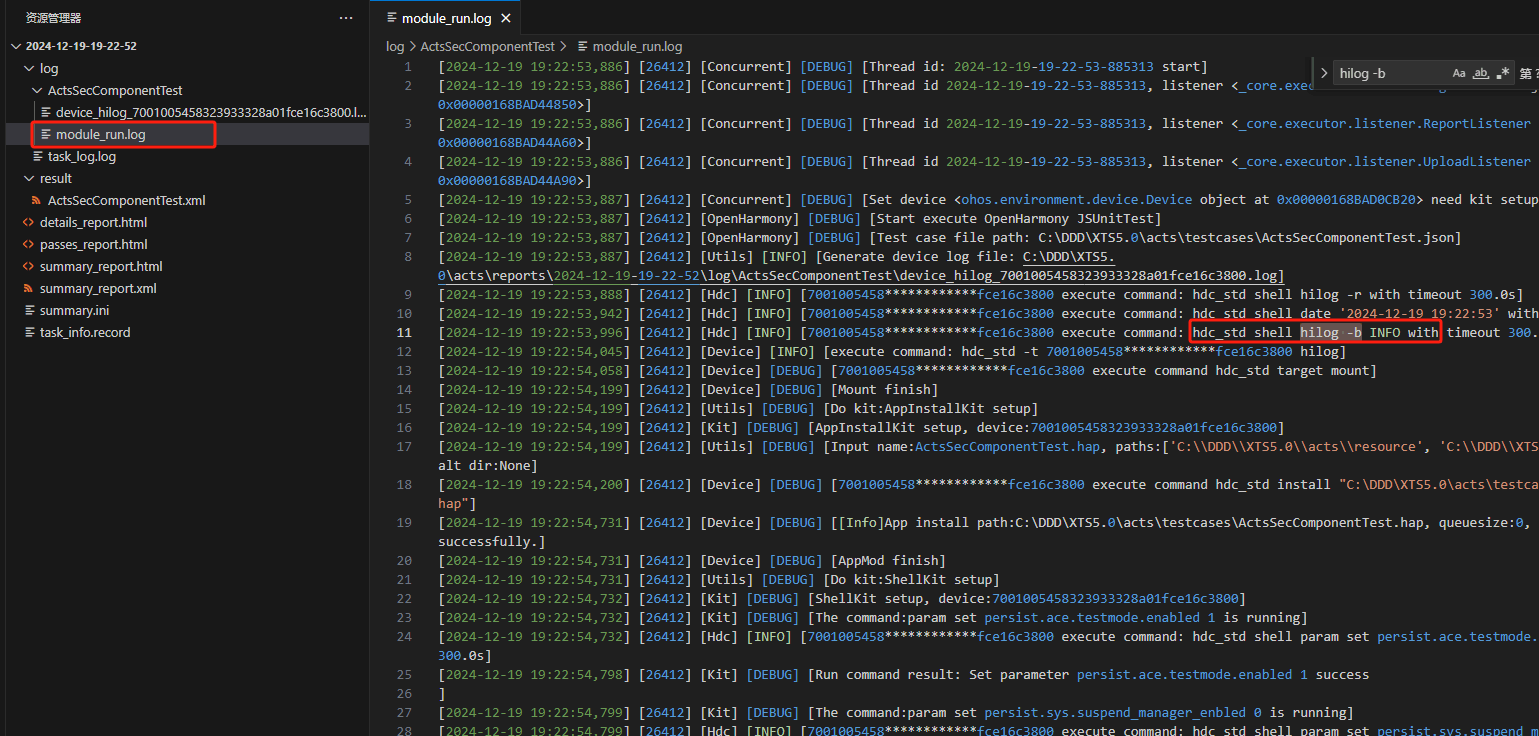Image resolution: width=1539 pixels, height=736 pixels.
Task: Toggle Use Regular Expression in find widget
Action: [1503, 73]
